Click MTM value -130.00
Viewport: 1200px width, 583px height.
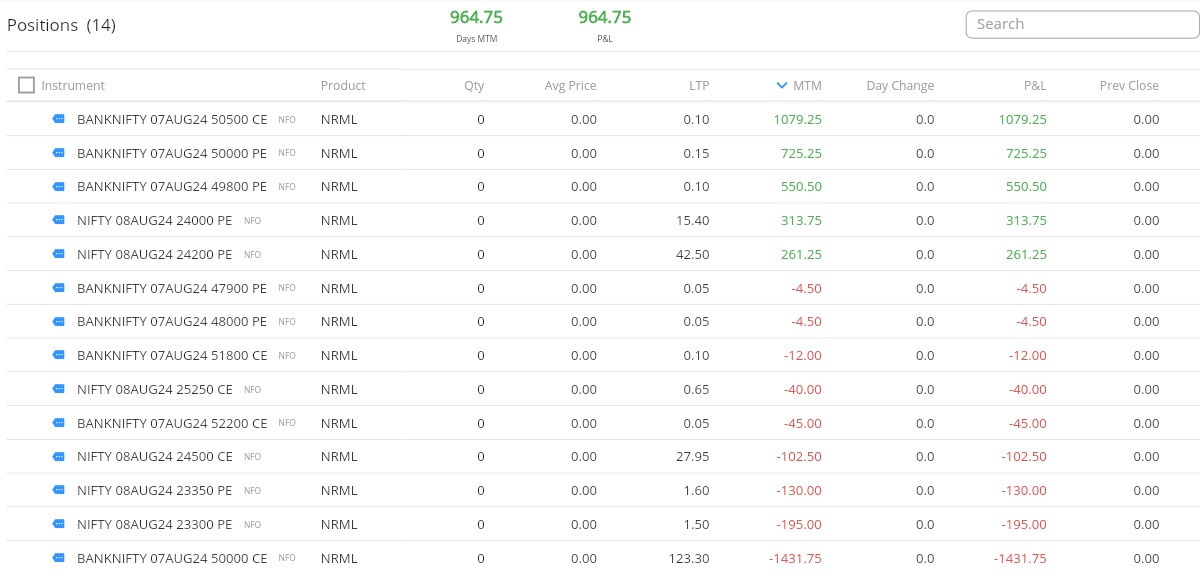[799, 491]
